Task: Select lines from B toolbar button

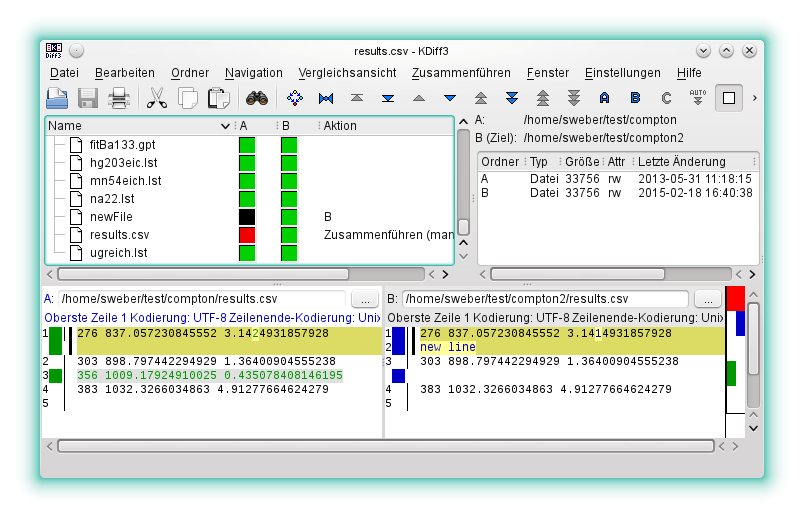Action: pos(635,98)
